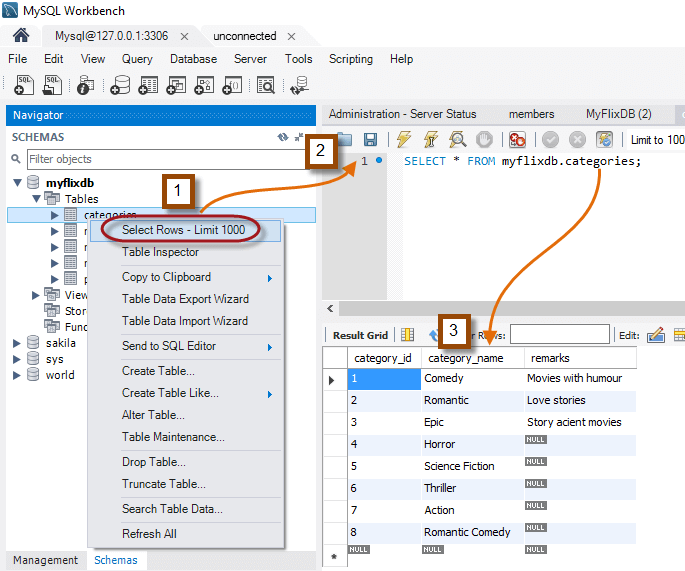The width and height of the screenshot is (685, 571).
Task: Toggle the autocommit mode icon
Action: pyautogui.click(x=605, y=140)
